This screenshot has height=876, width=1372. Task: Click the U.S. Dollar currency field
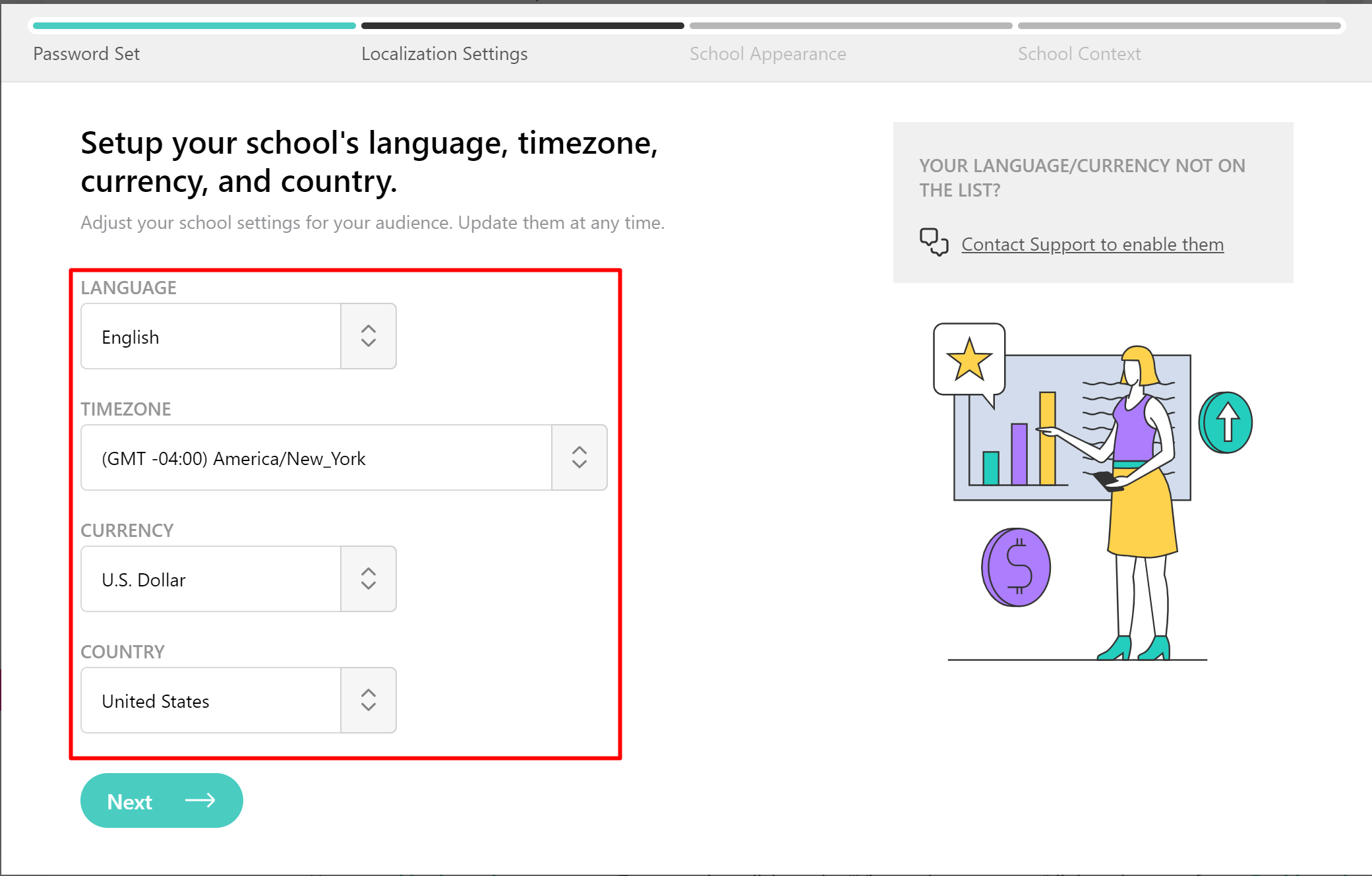211,579
